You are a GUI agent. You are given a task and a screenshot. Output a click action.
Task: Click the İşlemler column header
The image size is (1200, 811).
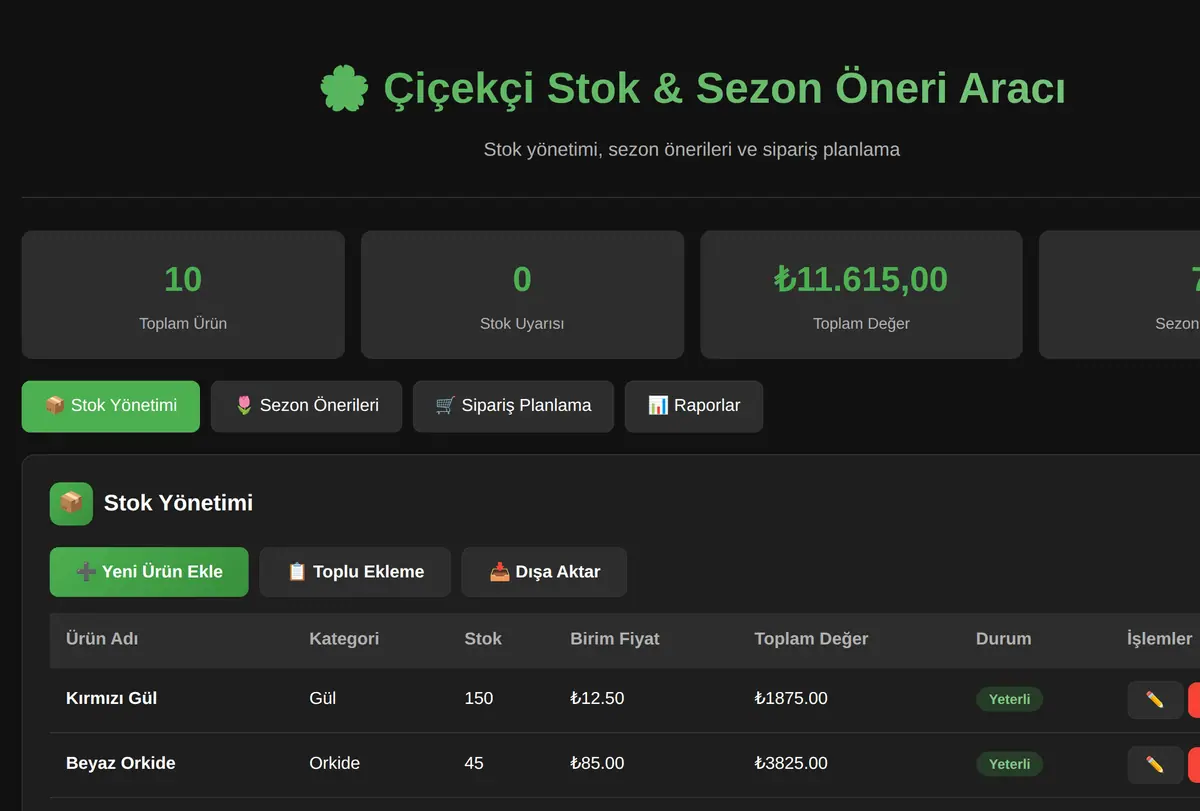[x=1159, y=639]
